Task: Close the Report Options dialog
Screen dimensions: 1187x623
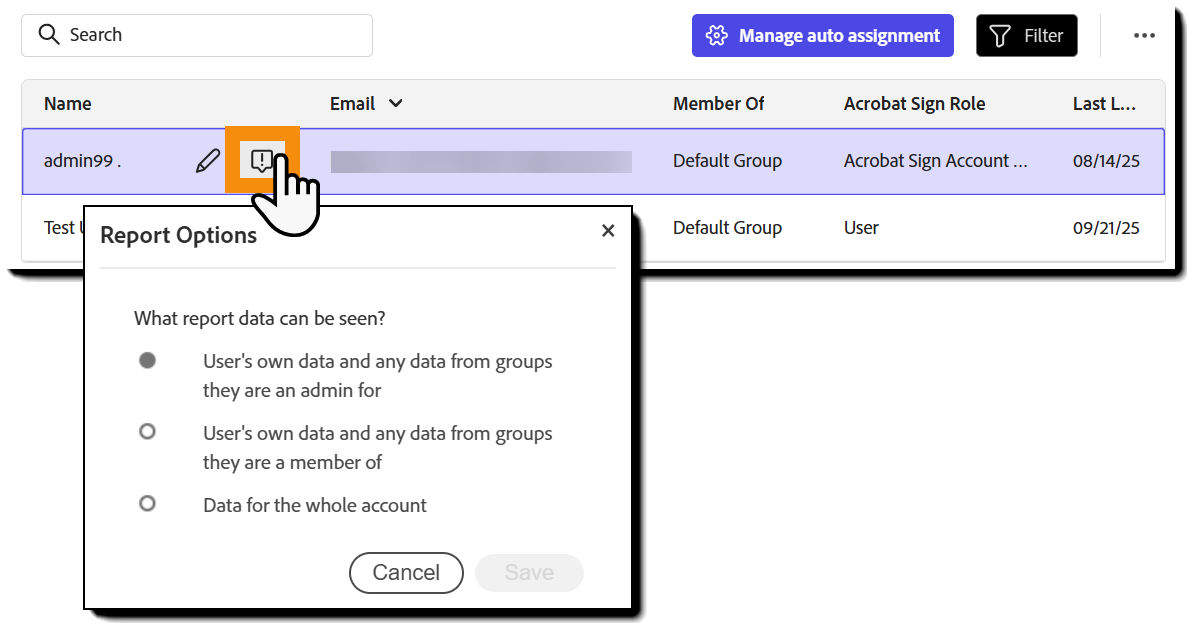Action: (x=608, y=231)
